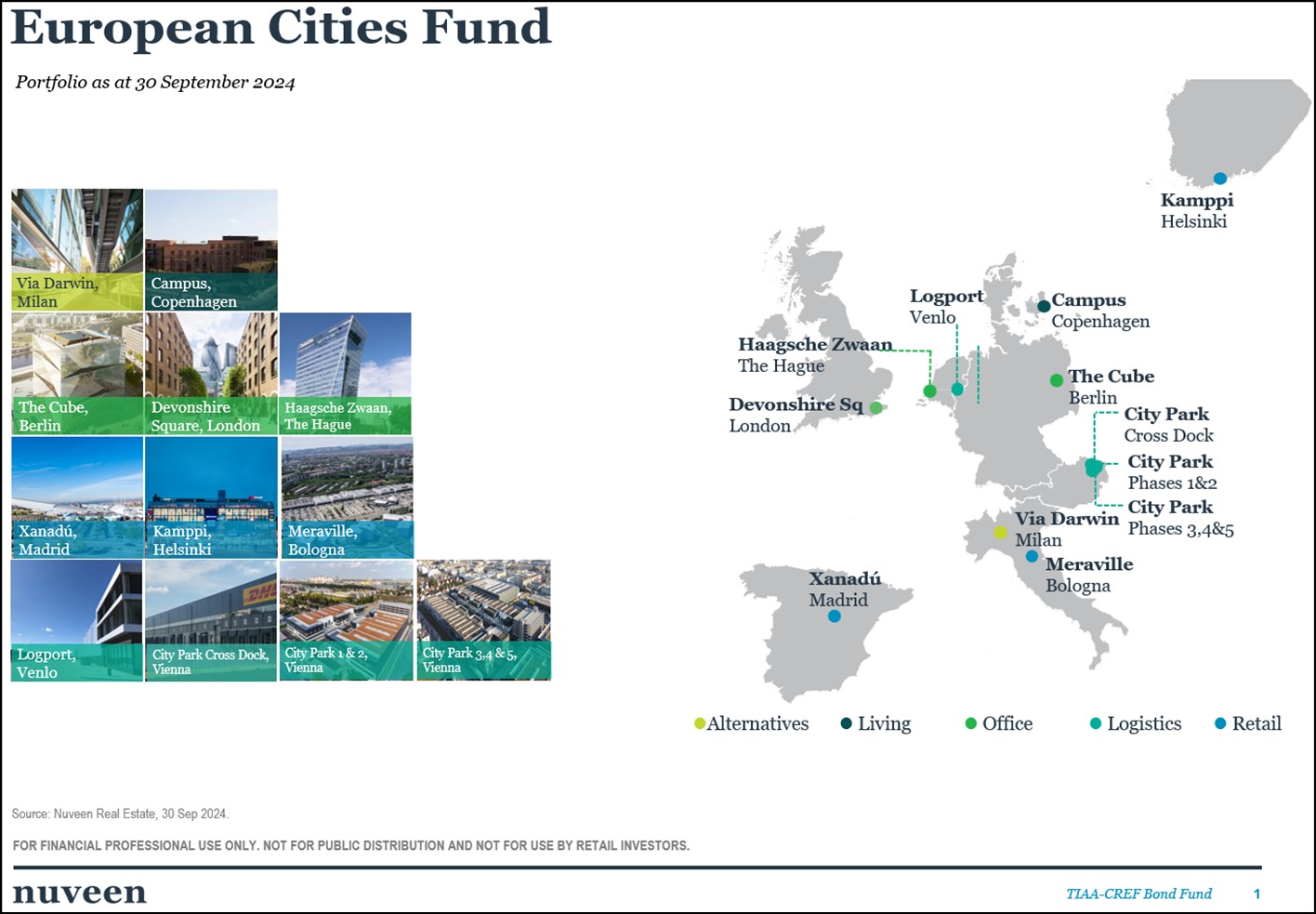Viewport: 1316px width, 914px height.
Task: Select the Kamppi, Helsinki photo thumbnail
Action: [x=211, y=497]
